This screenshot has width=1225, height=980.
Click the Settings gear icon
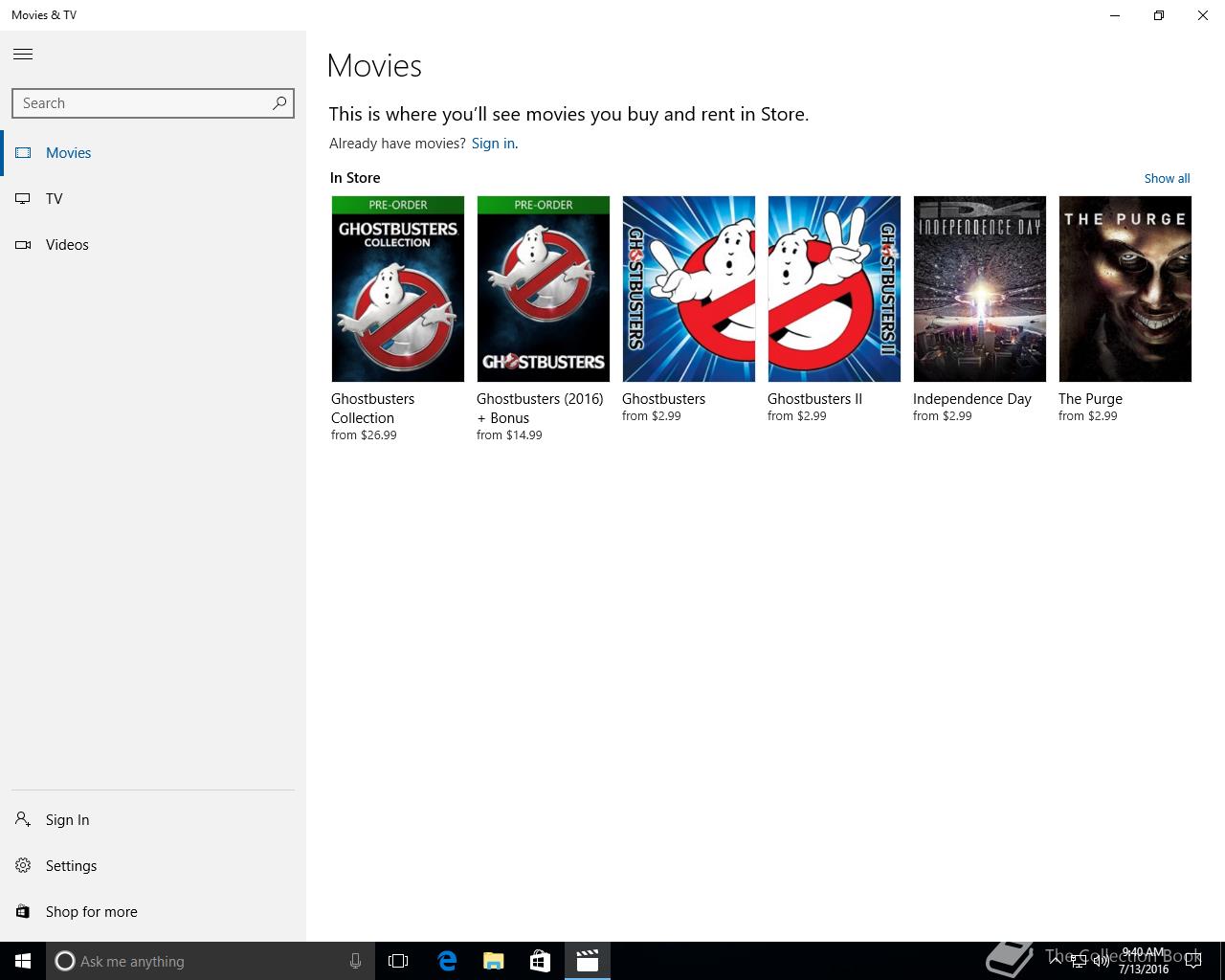(x=23, y=865)
